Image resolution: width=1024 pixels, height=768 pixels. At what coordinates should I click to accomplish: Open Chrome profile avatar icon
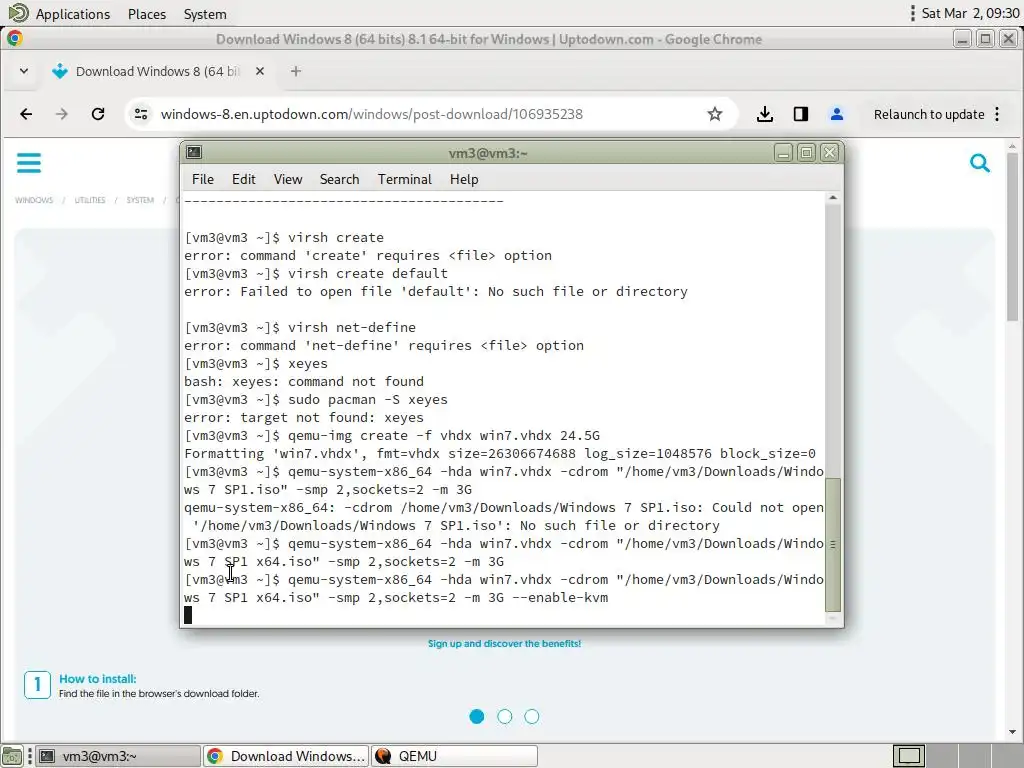(837, 114)
